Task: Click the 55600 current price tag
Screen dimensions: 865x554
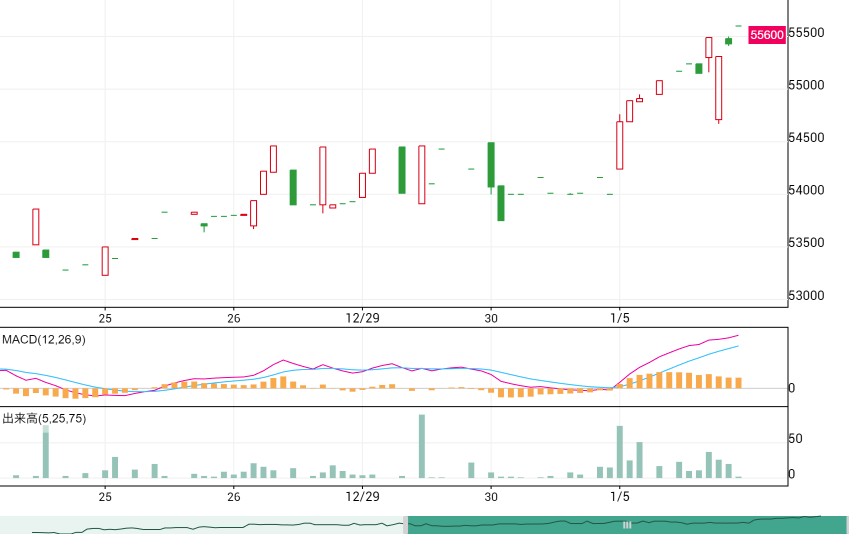Action: 766,35
